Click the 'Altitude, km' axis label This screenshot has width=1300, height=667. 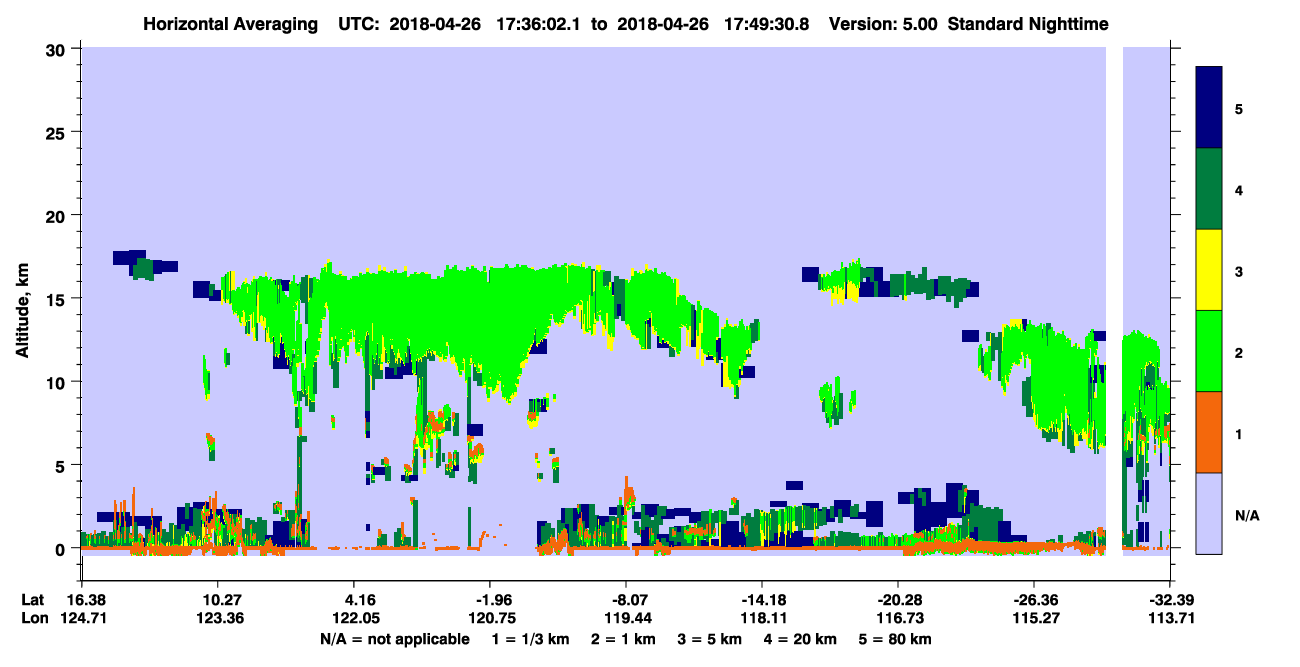(x=22, y=313)
